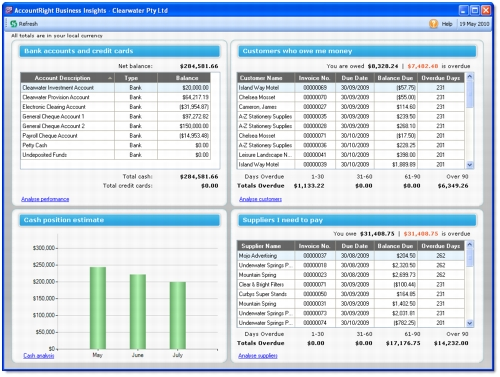Click the June bar in cash chart
This screenshot has width=500, height=377.
click(138, 312)
